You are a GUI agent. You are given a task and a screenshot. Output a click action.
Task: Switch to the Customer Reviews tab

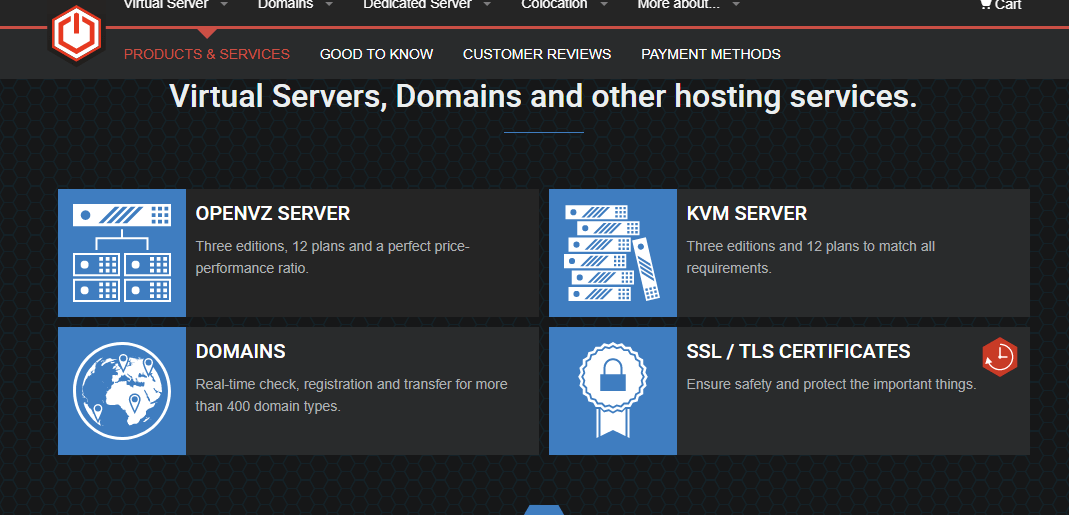(537, 54)
